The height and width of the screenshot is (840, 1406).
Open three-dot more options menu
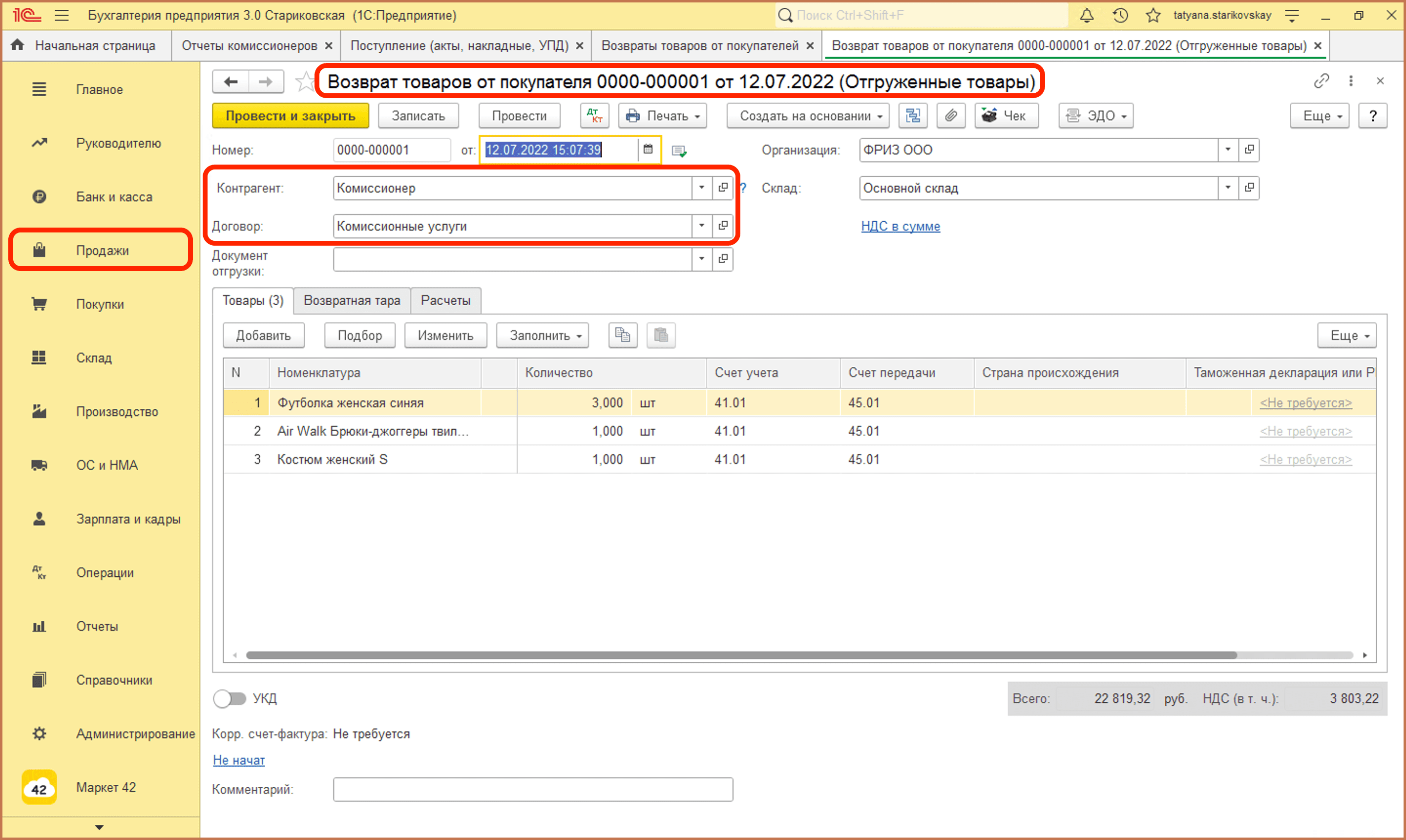1351,81
